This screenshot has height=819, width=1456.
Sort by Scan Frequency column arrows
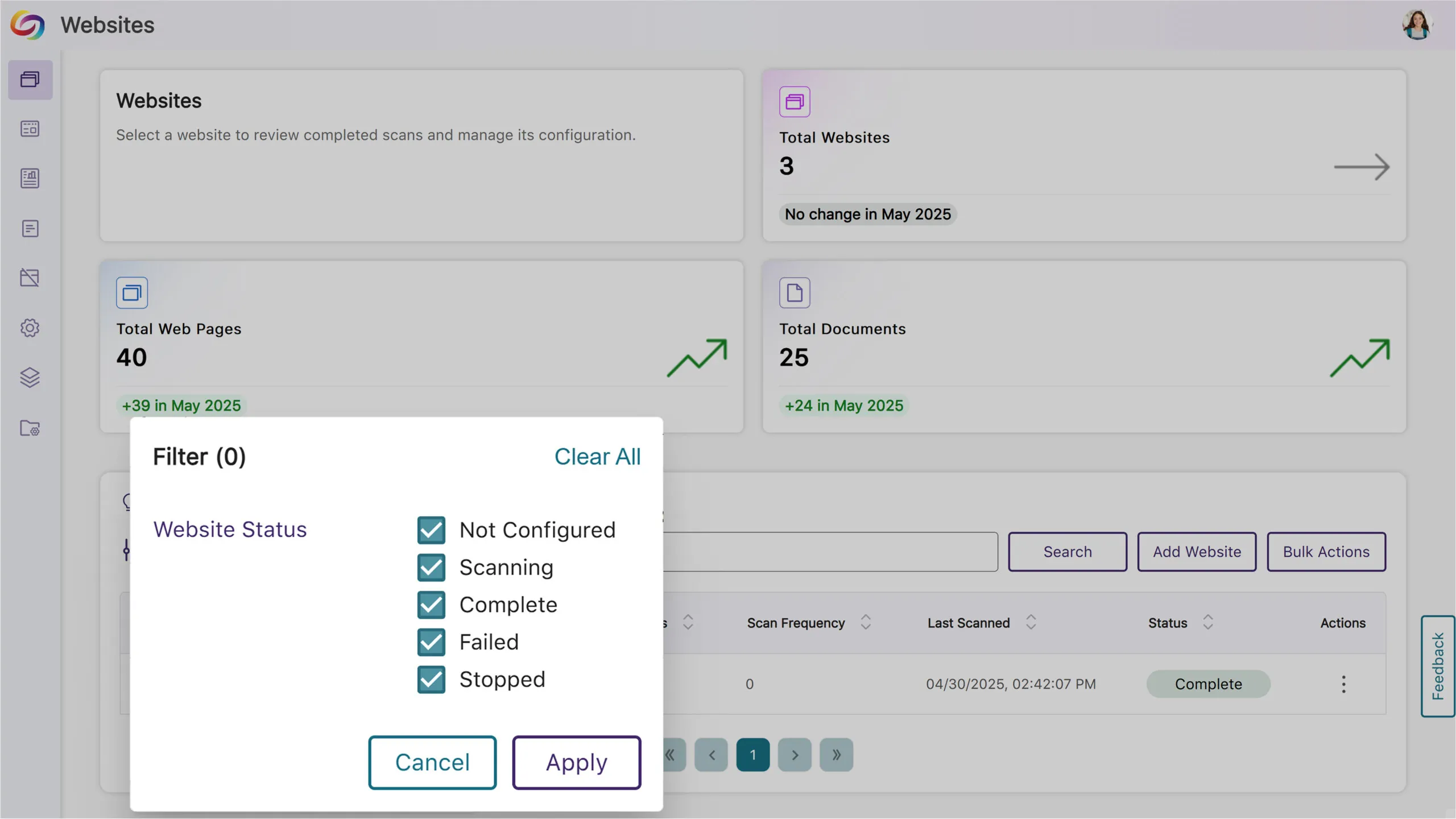(x=866, y=622)
